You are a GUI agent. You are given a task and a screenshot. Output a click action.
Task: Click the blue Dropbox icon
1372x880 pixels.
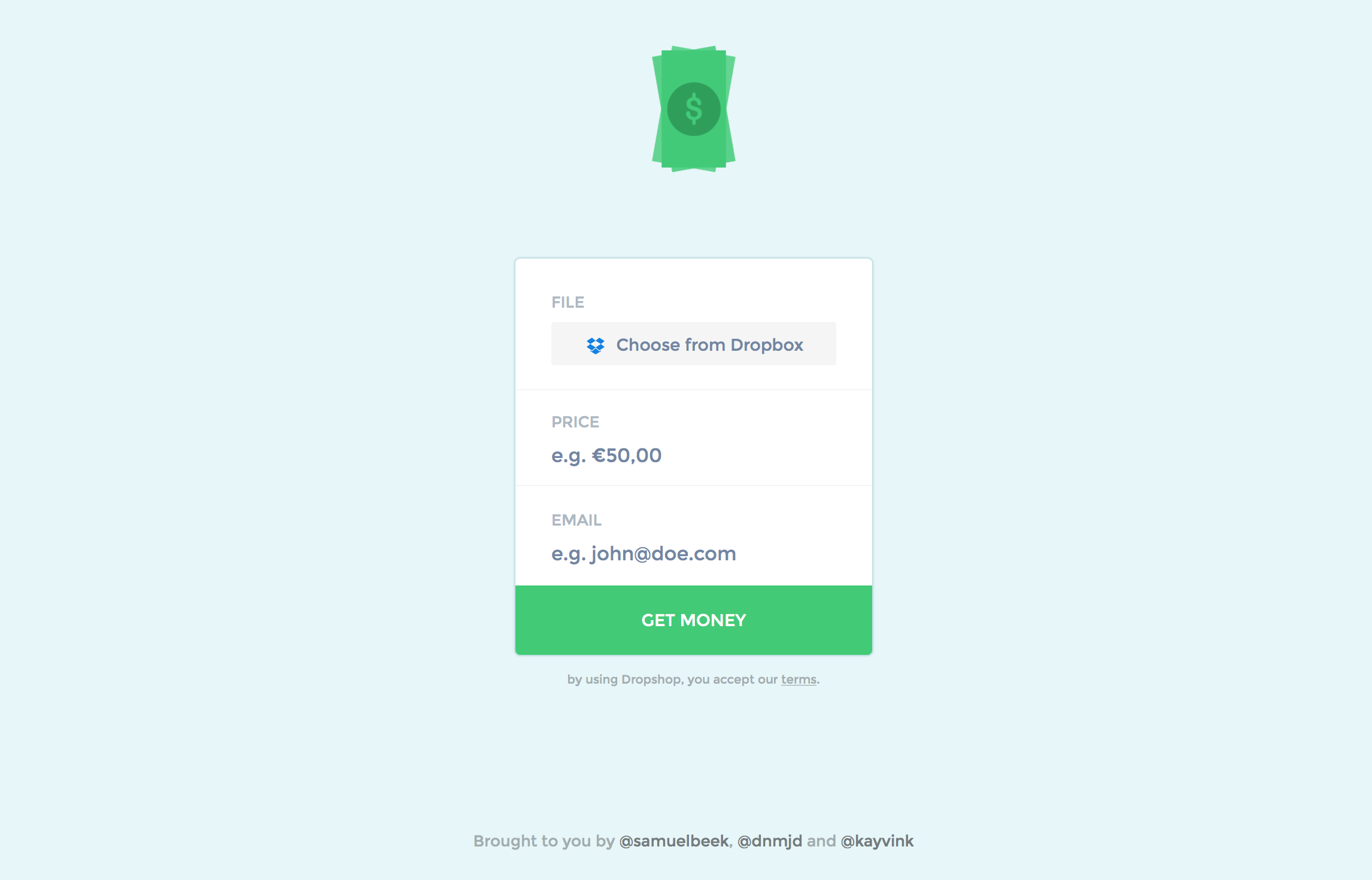pyautogui.click(x=596, y=345)
